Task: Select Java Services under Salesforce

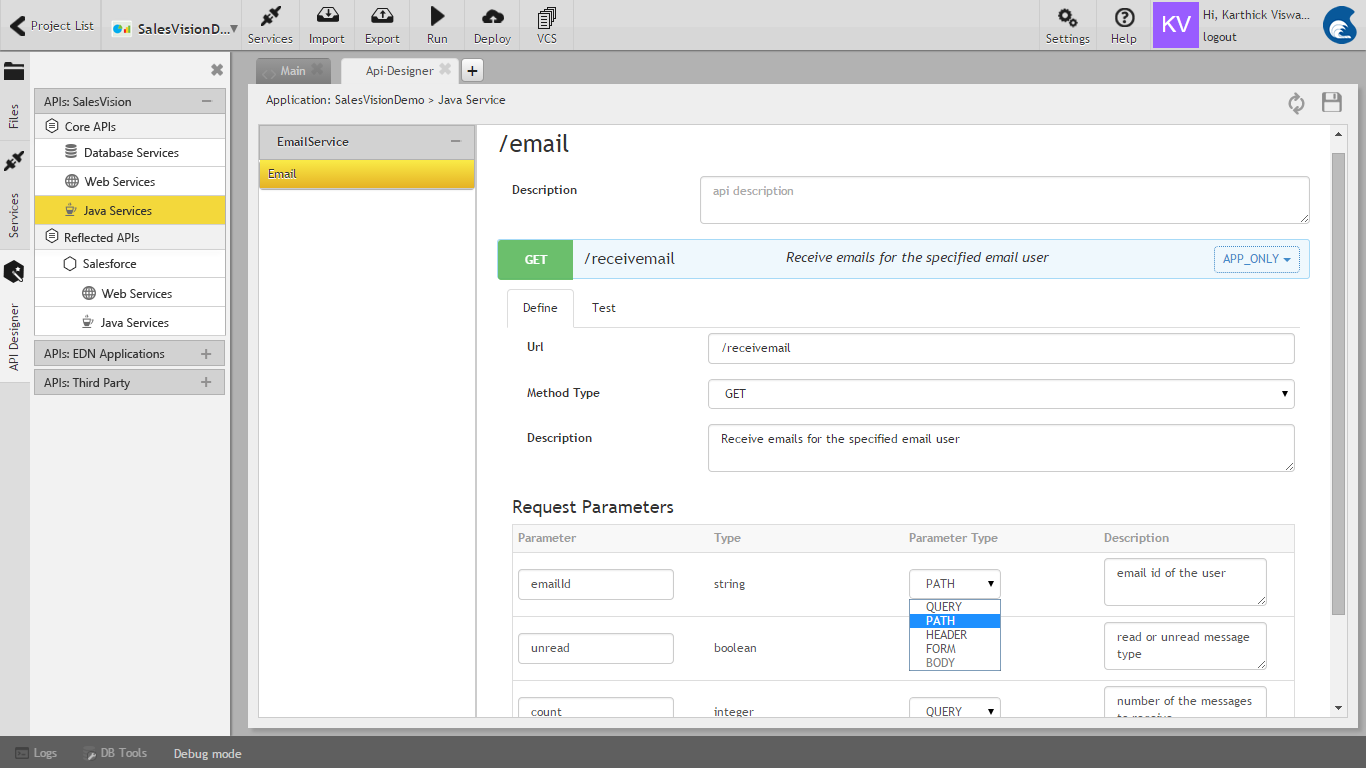Action: tap(130, 323)
